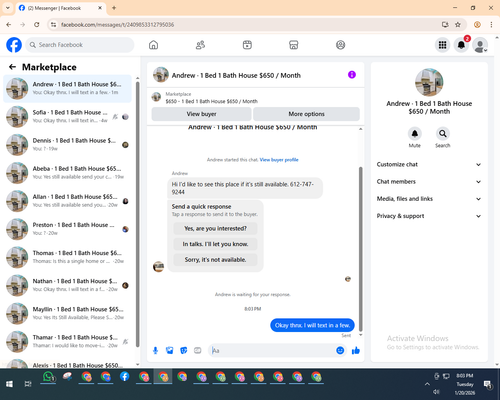The width and height of the screenshot is (500, 400).
Task: Click the More options button
Action: click(x=306, y=114)
